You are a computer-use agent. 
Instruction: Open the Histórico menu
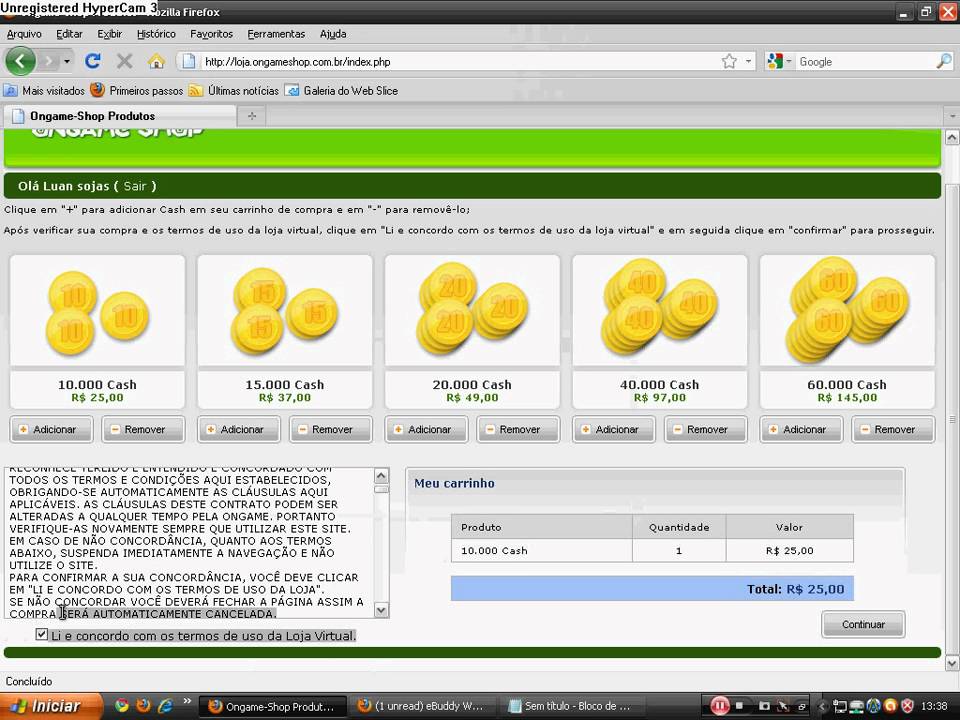coord(156,34)
